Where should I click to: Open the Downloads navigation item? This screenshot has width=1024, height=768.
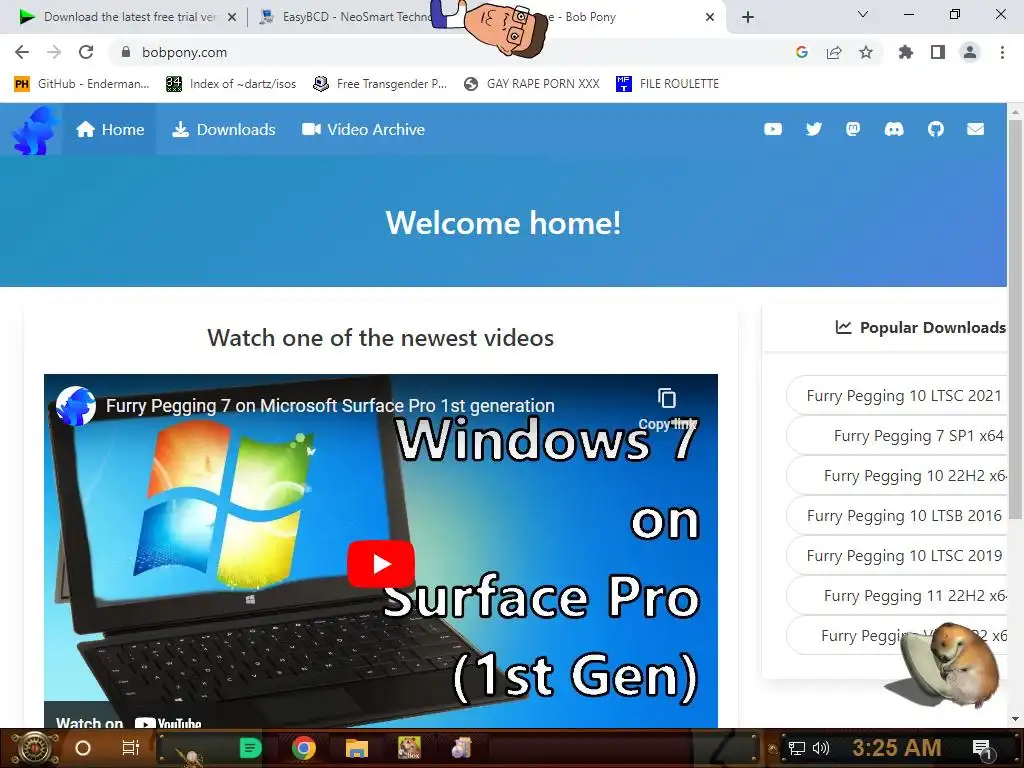(223, 129)
